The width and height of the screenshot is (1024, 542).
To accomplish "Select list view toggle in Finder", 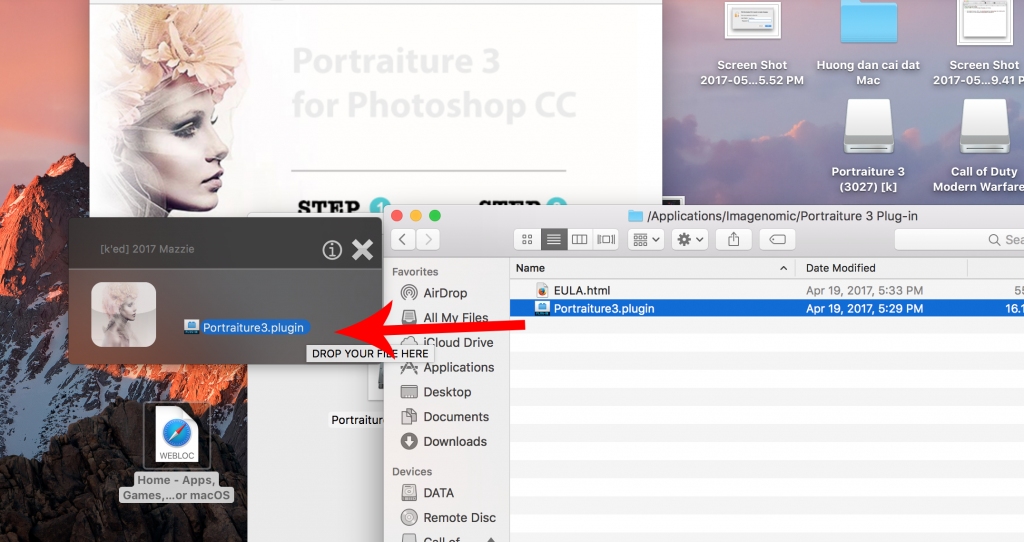I will click(x=553, y=240).
